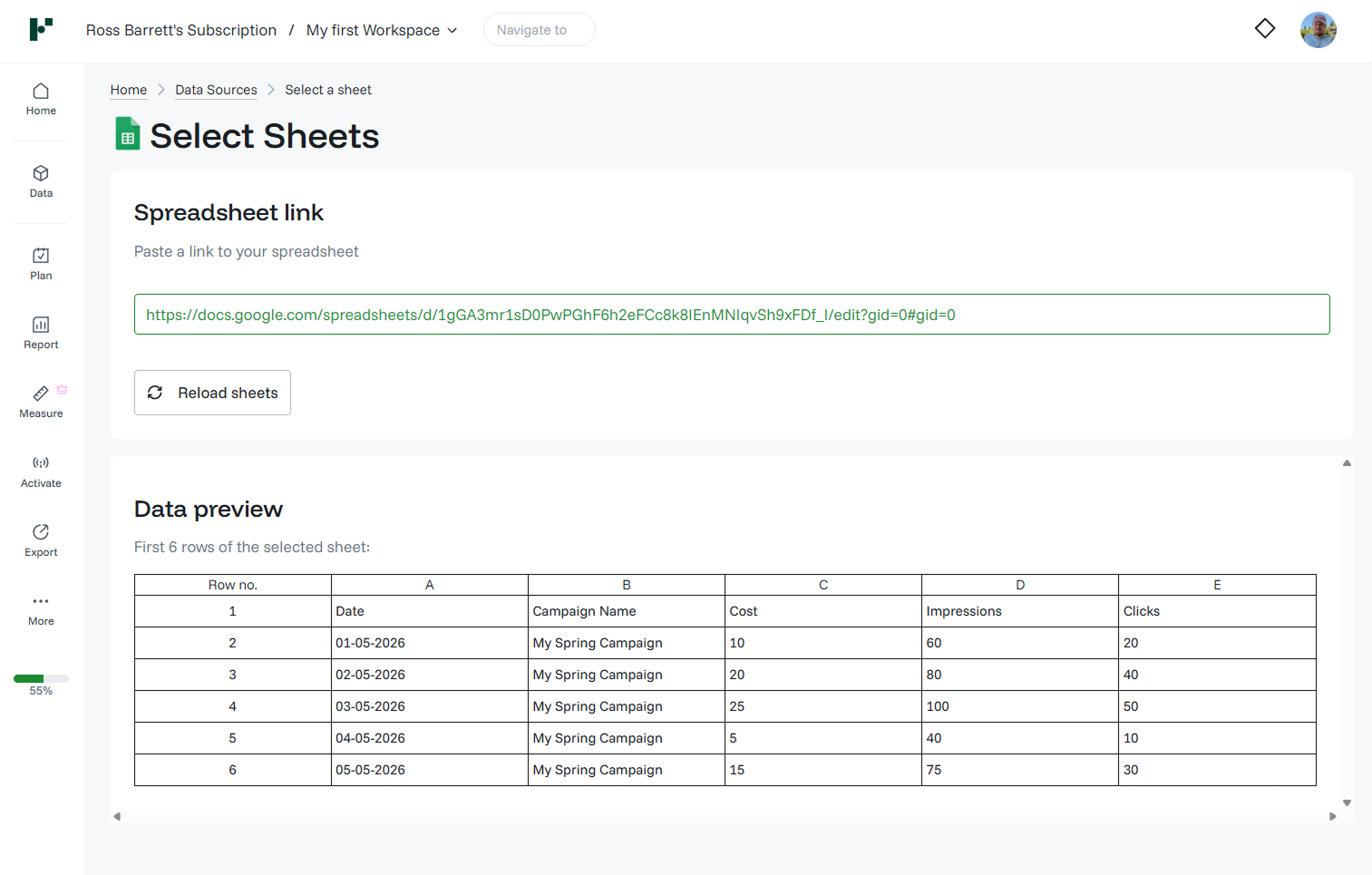Open the Home sidebar item
This screenshot has height=875, width=1372.
coord(41,100)
